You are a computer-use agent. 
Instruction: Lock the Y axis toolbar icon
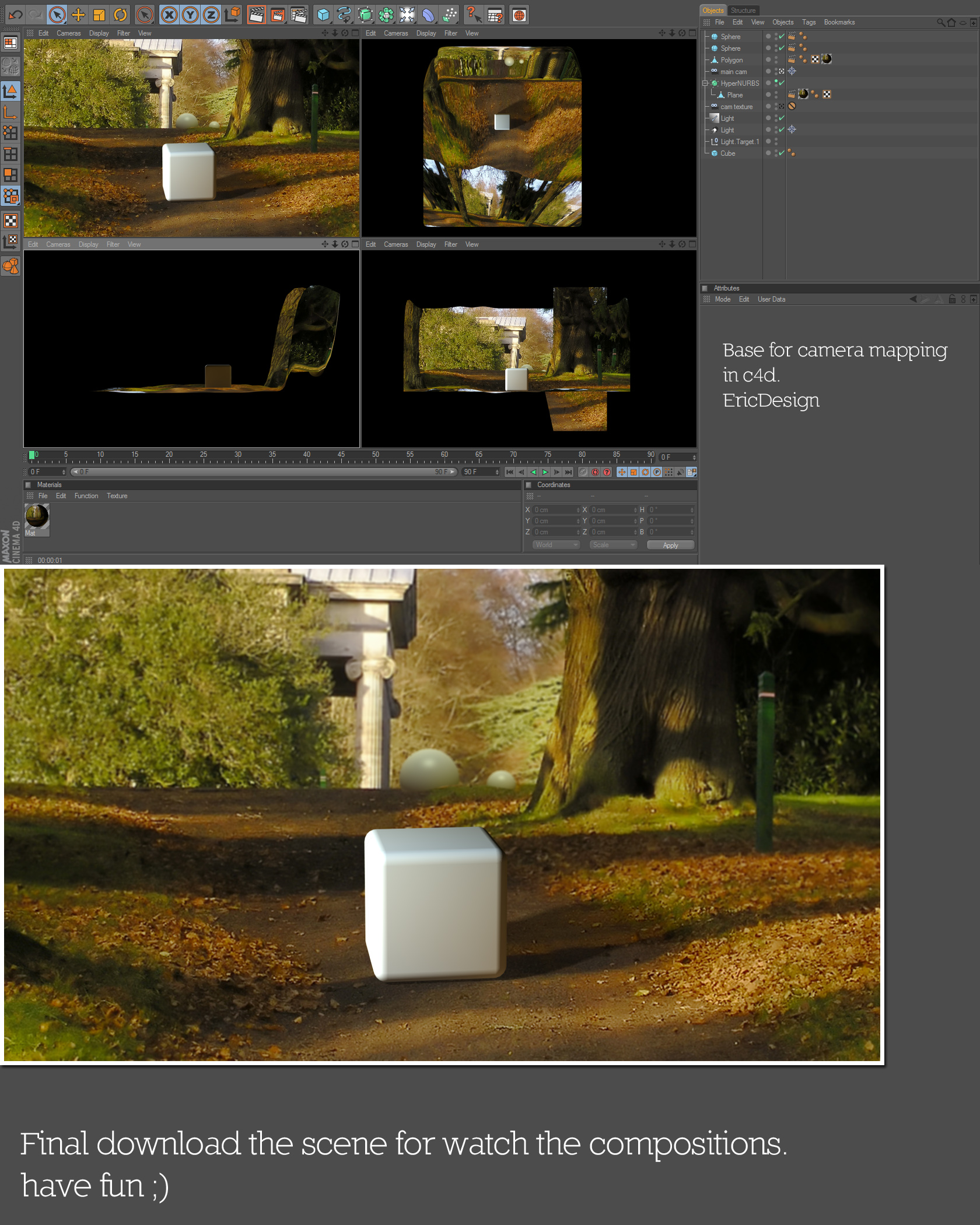click(190, 15)
